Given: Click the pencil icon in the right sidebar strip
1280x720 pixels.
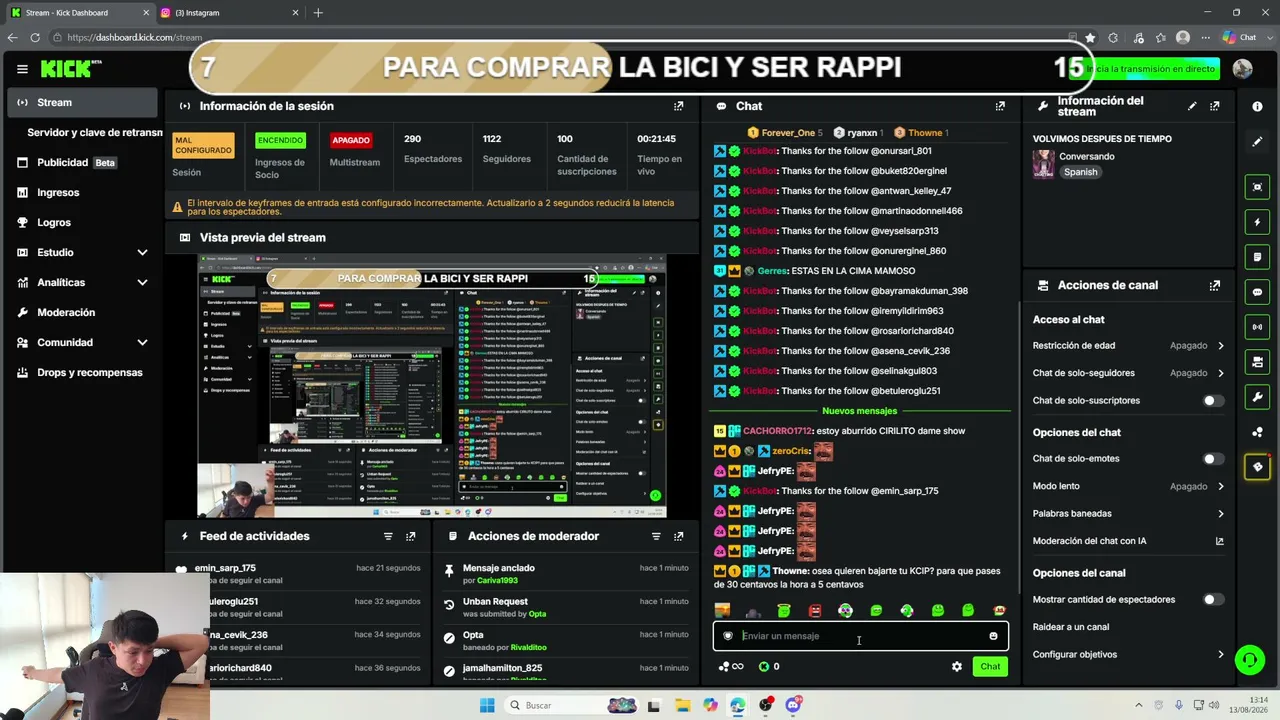Looking at the screenshot, I should 1257,142.
